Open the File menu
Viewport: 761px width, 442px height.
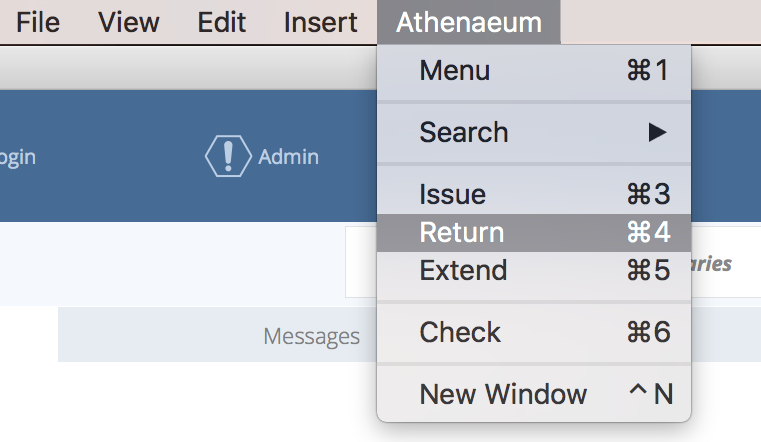coord(36,22)
